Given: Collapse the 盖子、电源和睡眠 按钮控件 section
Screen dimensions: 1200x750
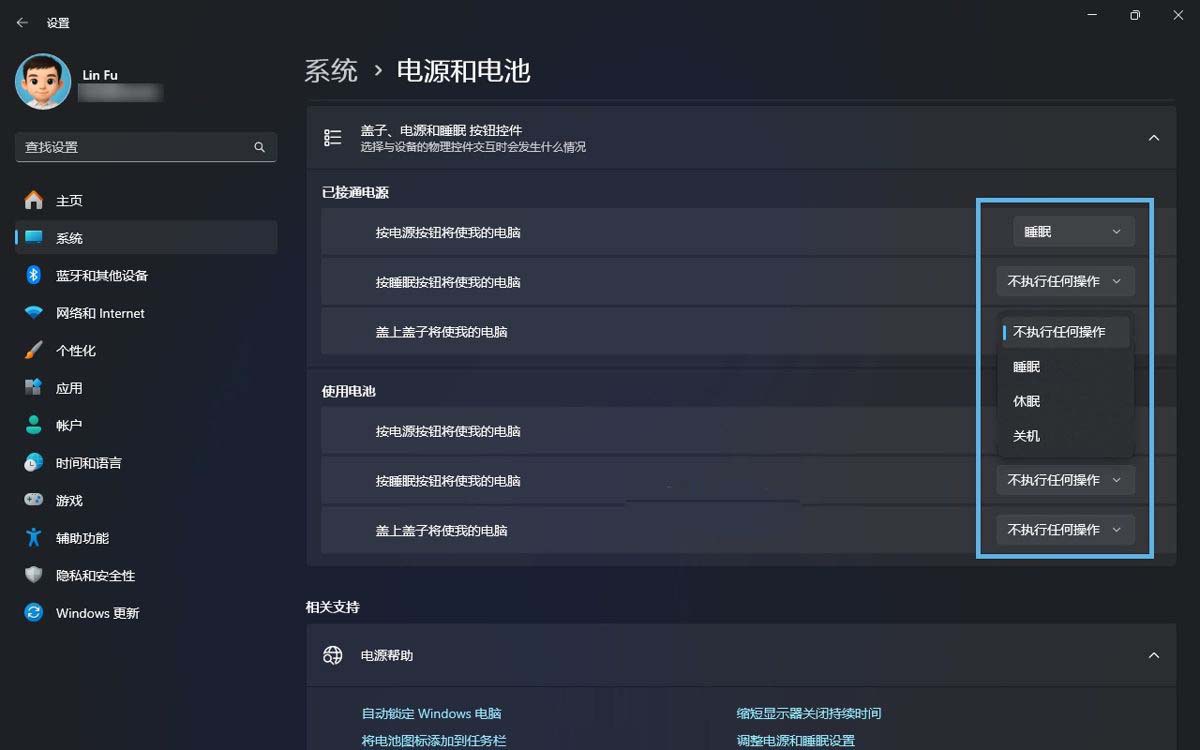Looking at the screenshot, I should coord(1153,138).
